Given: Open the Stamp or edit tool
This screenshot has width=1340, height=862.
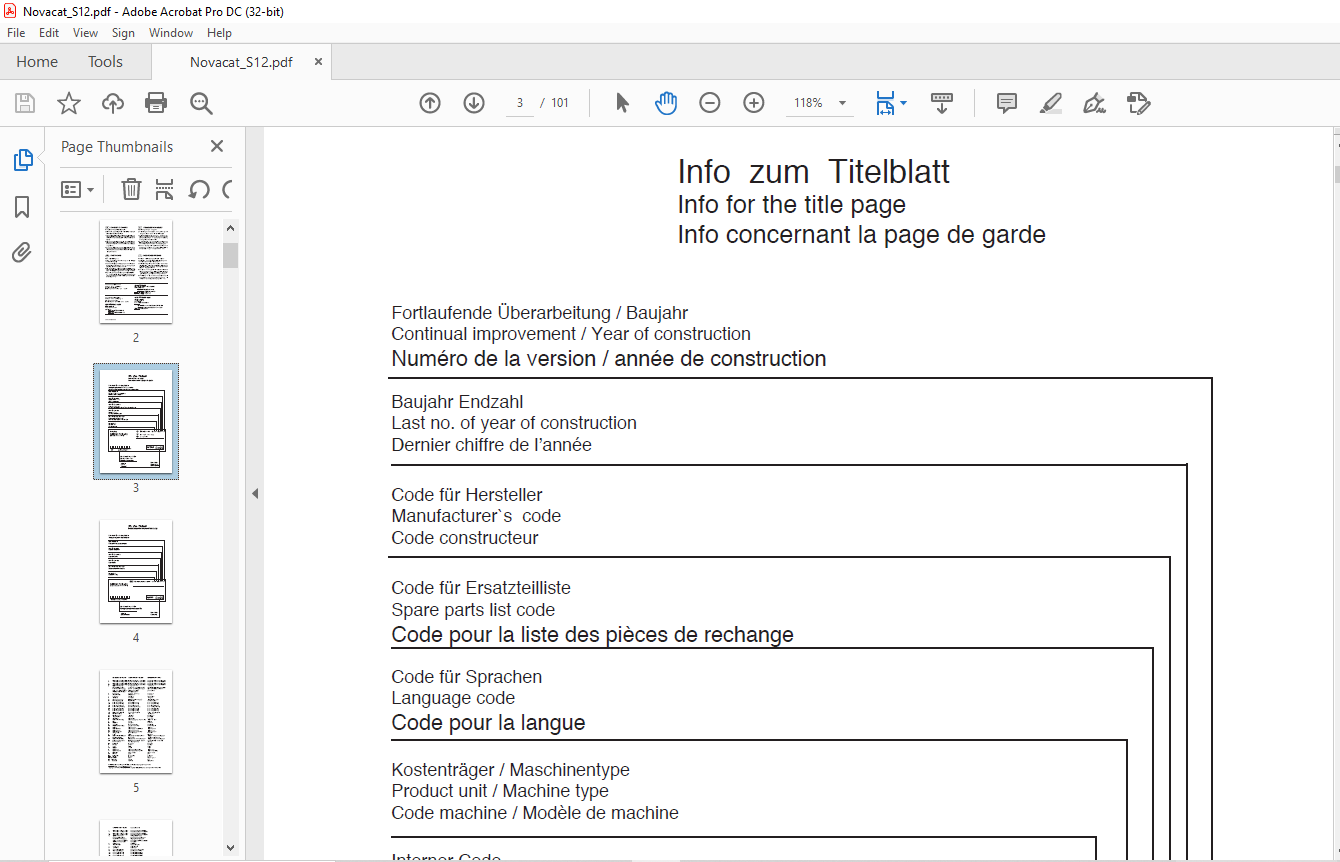Looking at the screenshot, I should pyautogui.click(x=1138, y=103).
